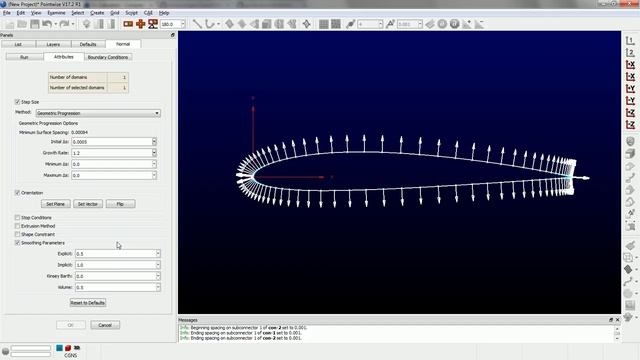640x360 pixels.
Task: Click the red cube status bar icon
Action: 68,348
